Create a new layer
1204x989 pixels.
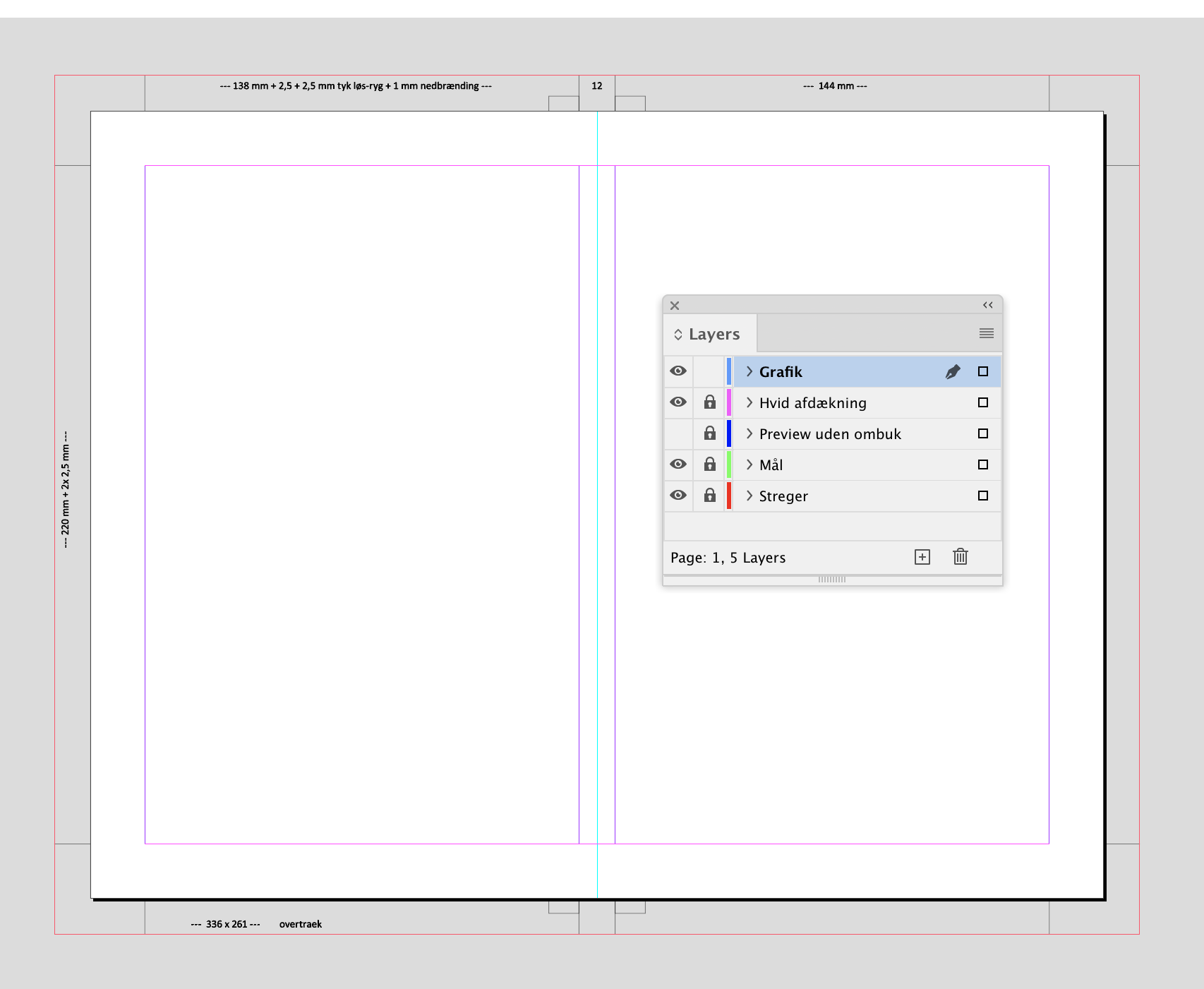point(922,557)
